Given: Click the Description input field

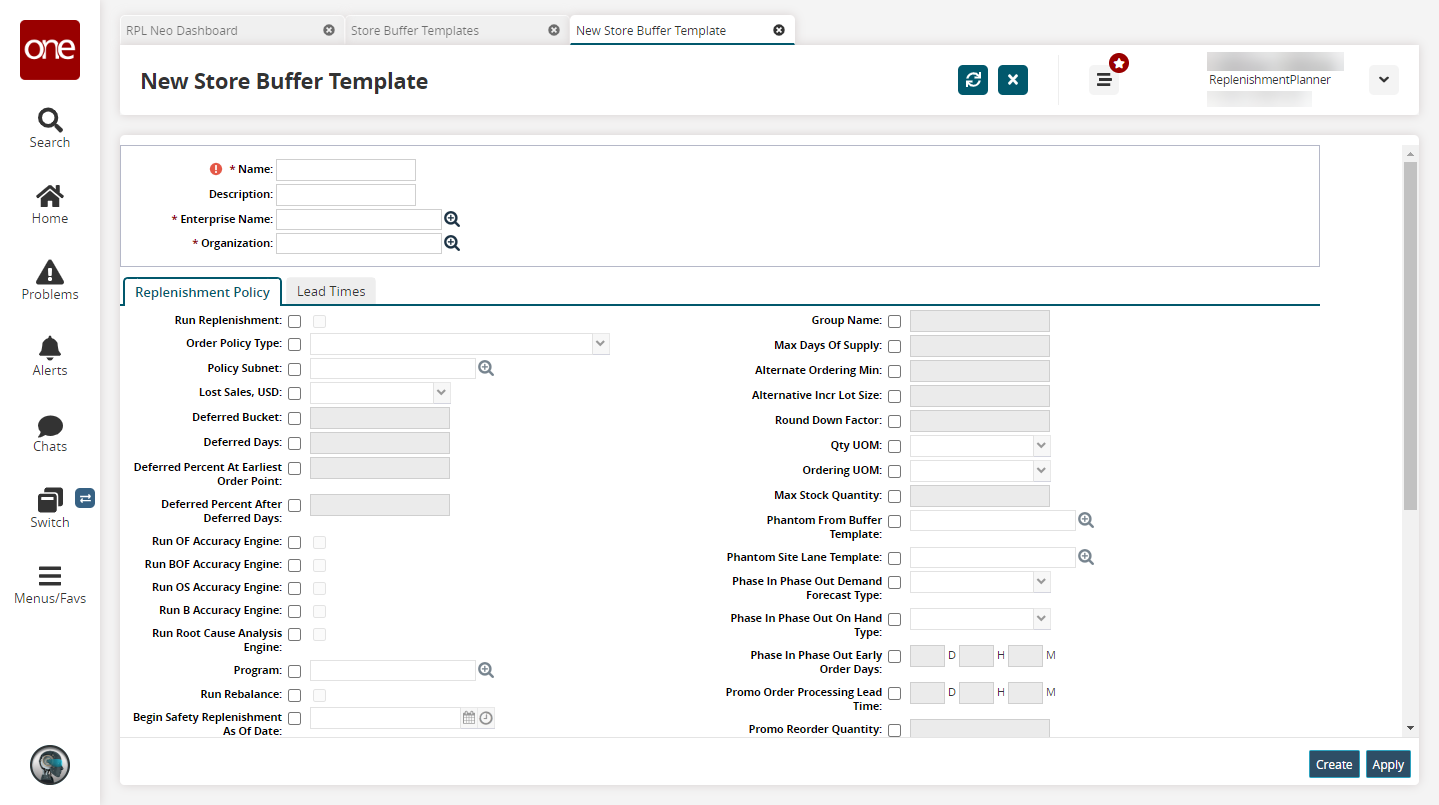Looking at the screenshot, I should (x=346, y=194).
